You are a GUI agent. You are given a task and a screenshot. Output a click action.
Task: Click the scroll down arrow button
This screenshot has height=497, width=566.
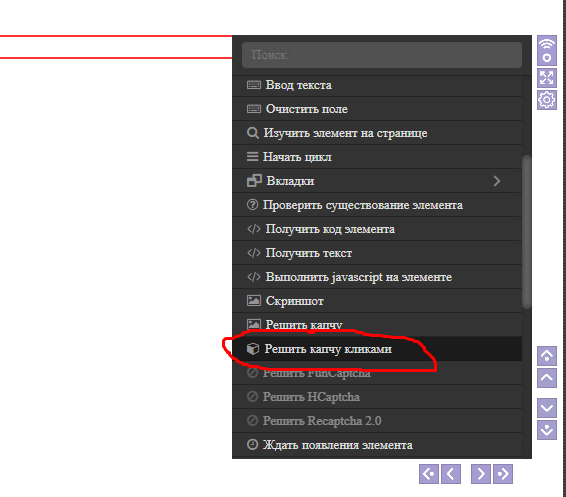click(x=547, y=408)
